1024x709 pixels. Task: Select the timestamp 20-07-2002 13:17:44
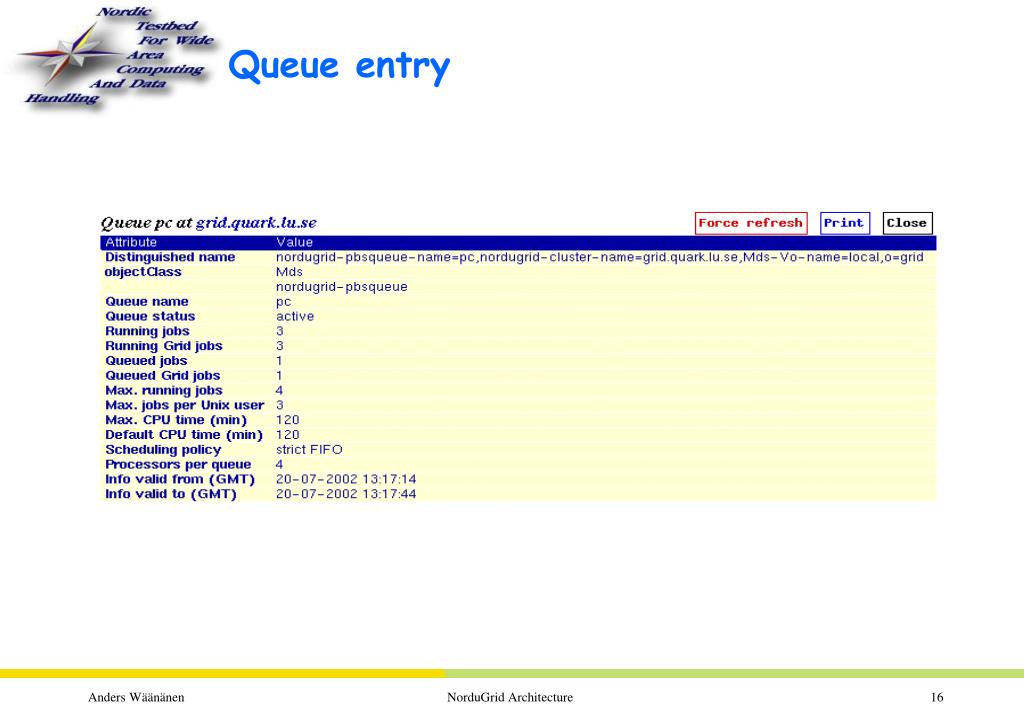point(346,494)
